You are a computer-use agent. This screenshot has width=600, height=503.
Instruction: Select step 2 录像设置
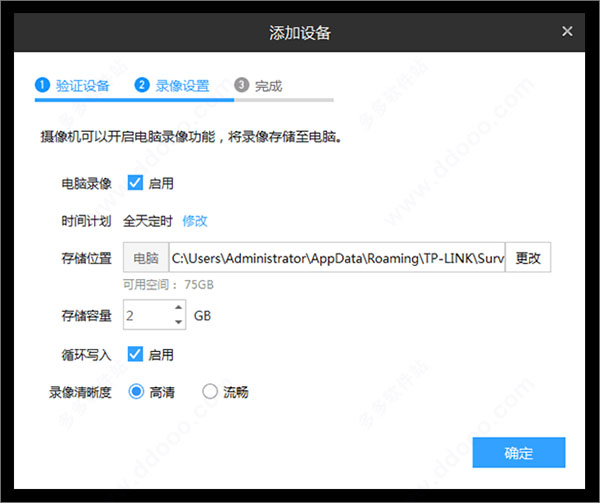tap(172, 85)
